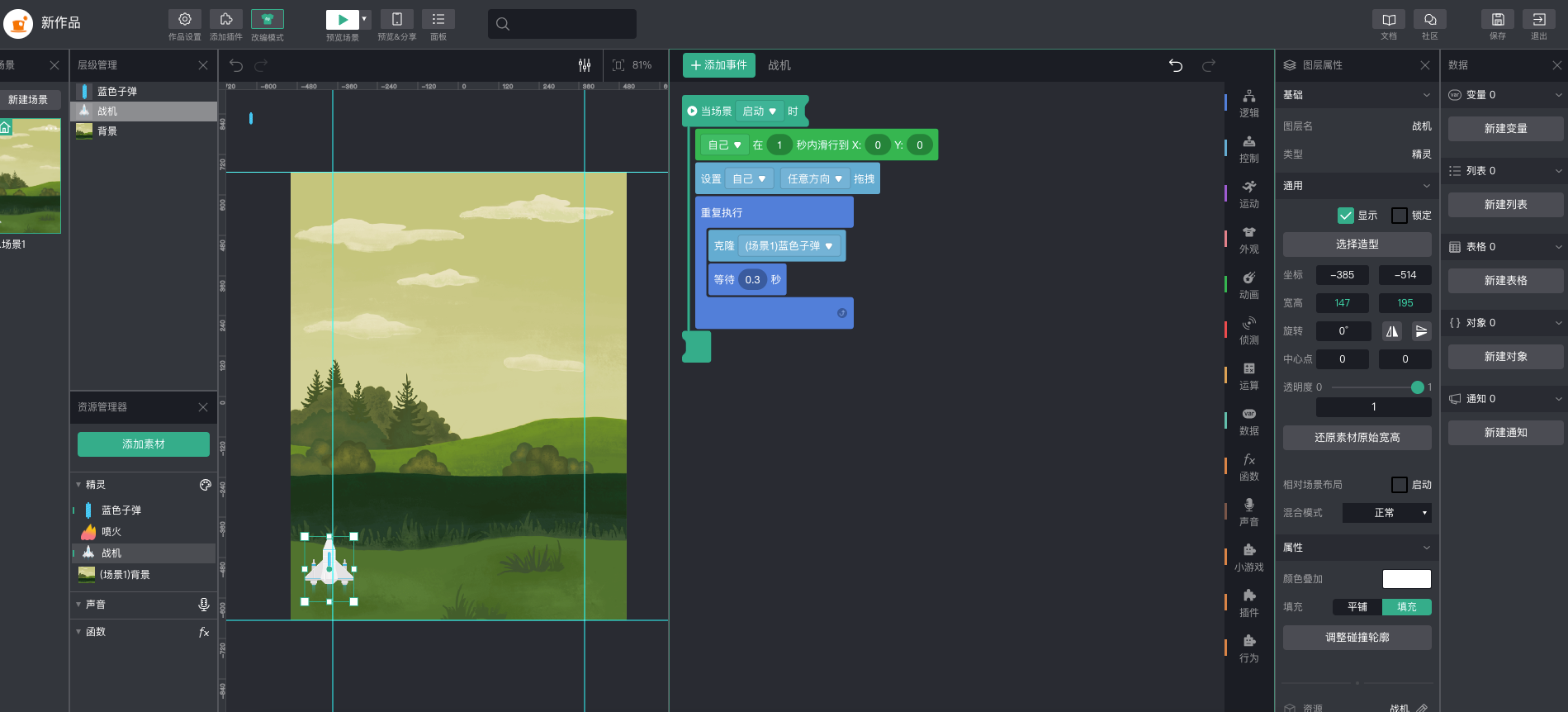Open 任意方向 dropdown in drag block
This screenshot has height=712, width=1568.
(815, 179)
